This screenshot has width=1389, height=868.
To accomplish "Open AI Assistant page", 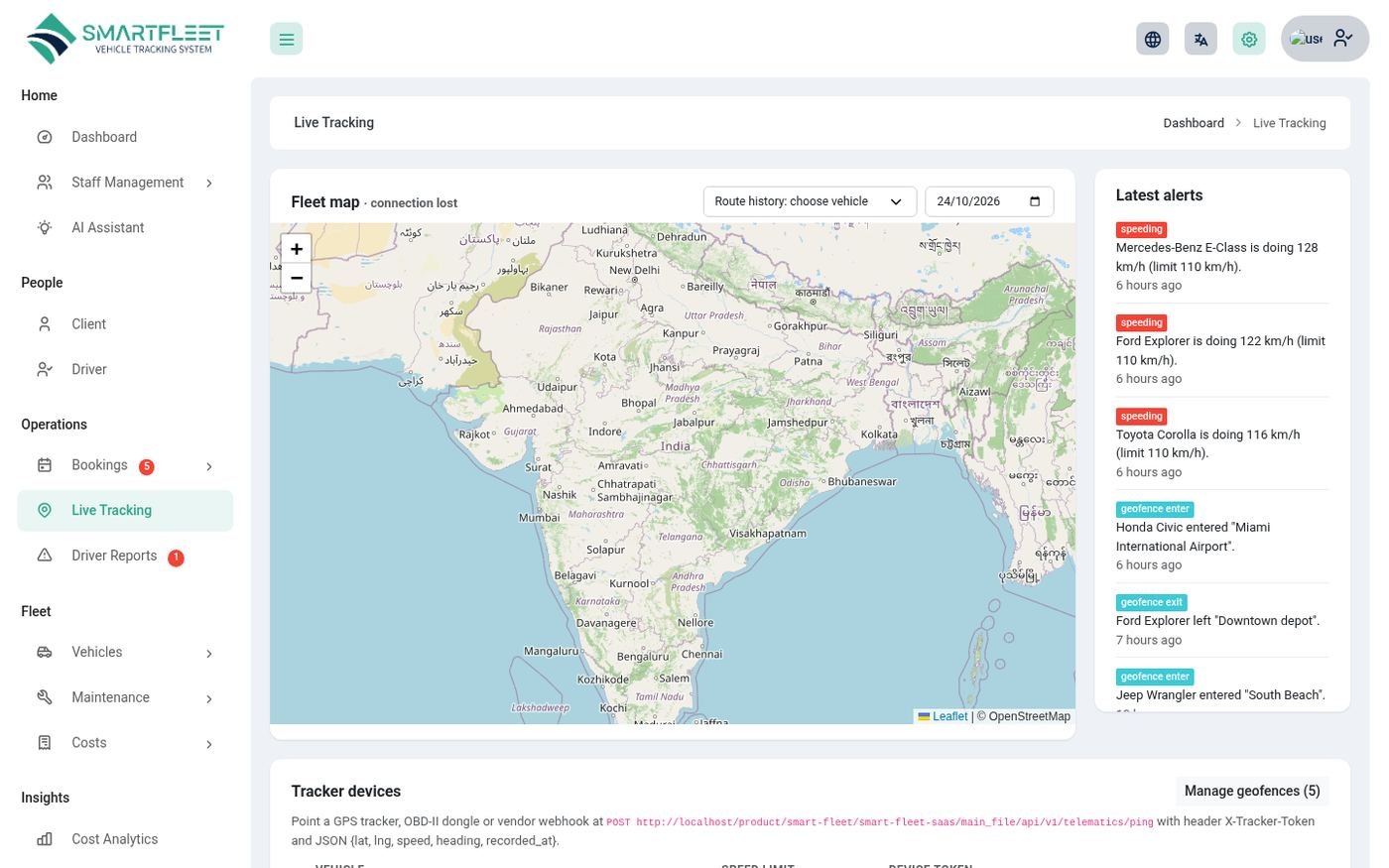I will pos(125,227).
